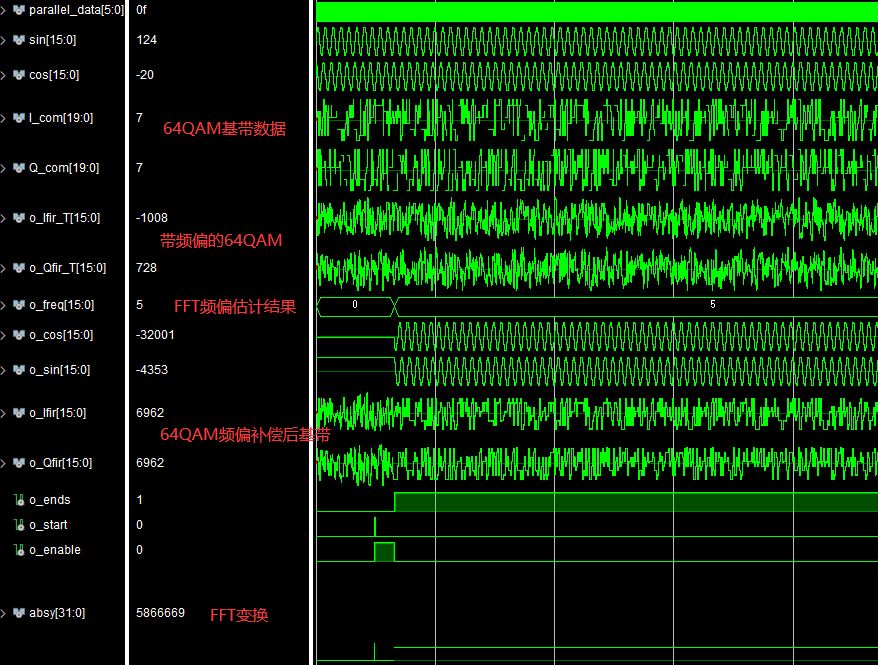Expand the parallel_data[5:0] signal bus
Image resolution: width=878 pixels, height=665 pixels.
pyautogui.click(x=3, y=10)
